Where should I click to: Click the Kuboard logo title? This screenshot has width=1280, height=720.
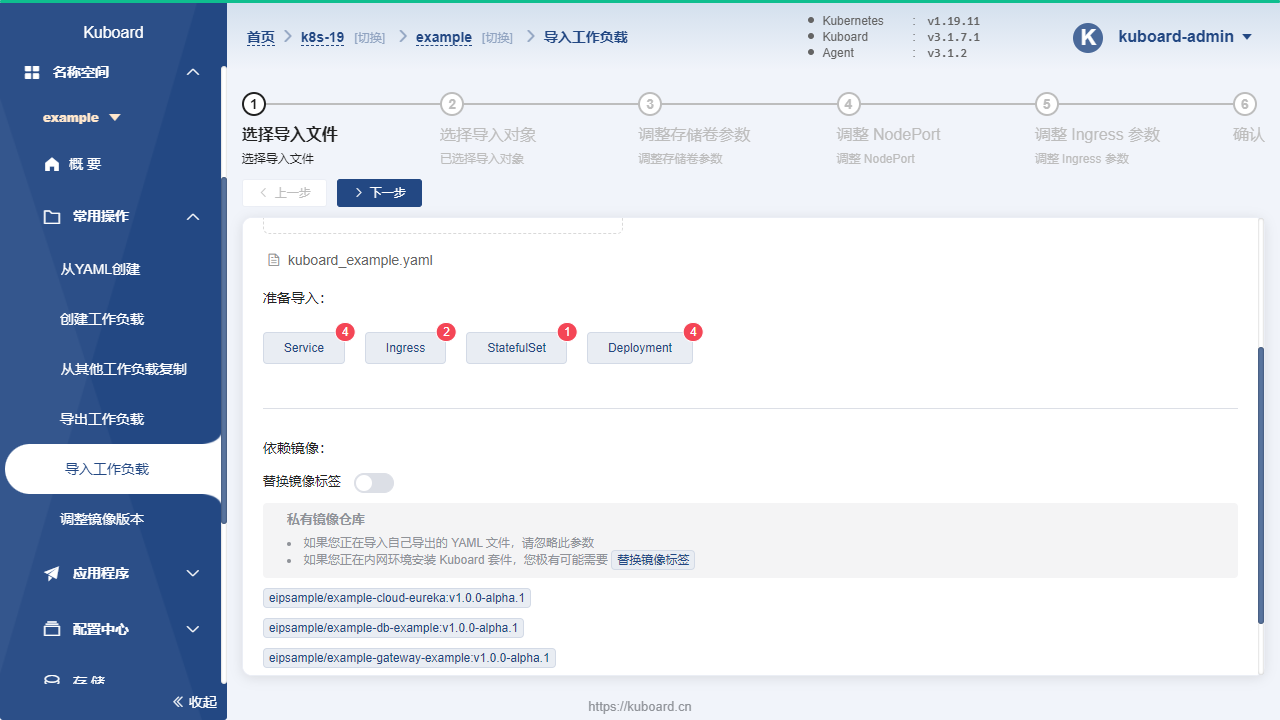coord(113,32)
